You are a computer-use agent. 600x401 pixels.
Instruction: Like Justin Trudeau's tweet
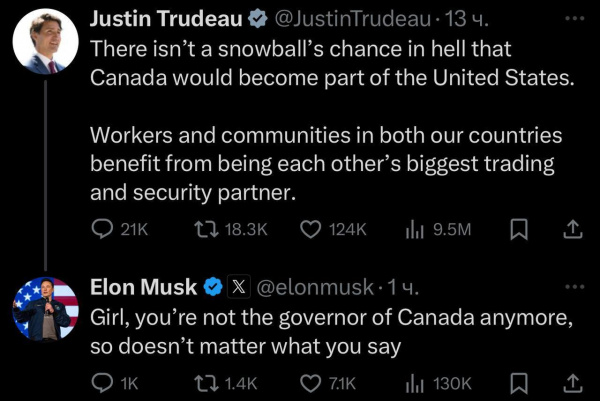(x=310, y=230)
